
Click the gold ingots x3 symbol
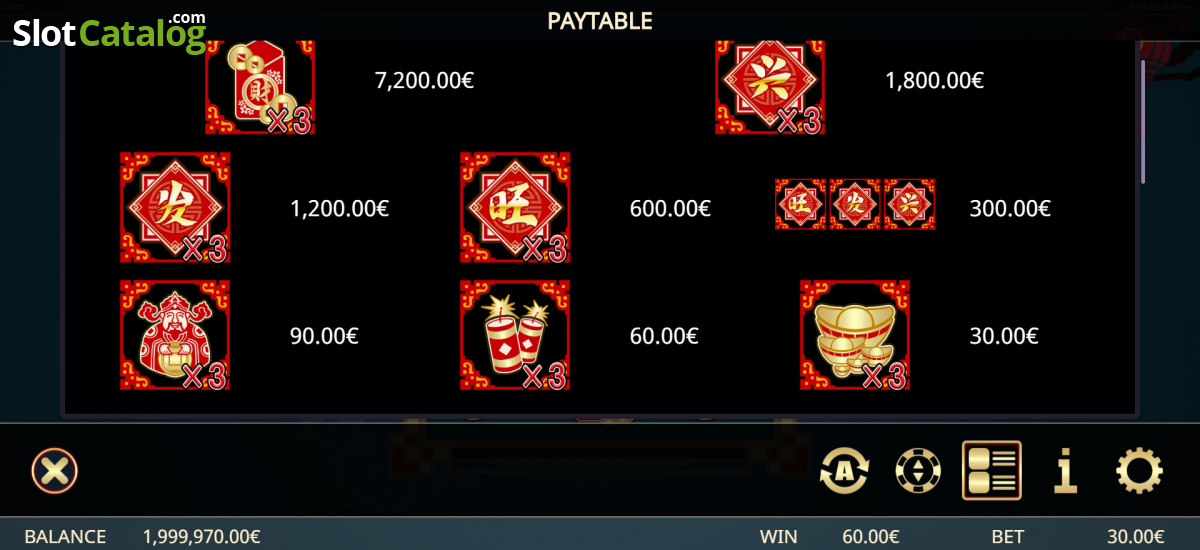[x=855, y=335]
